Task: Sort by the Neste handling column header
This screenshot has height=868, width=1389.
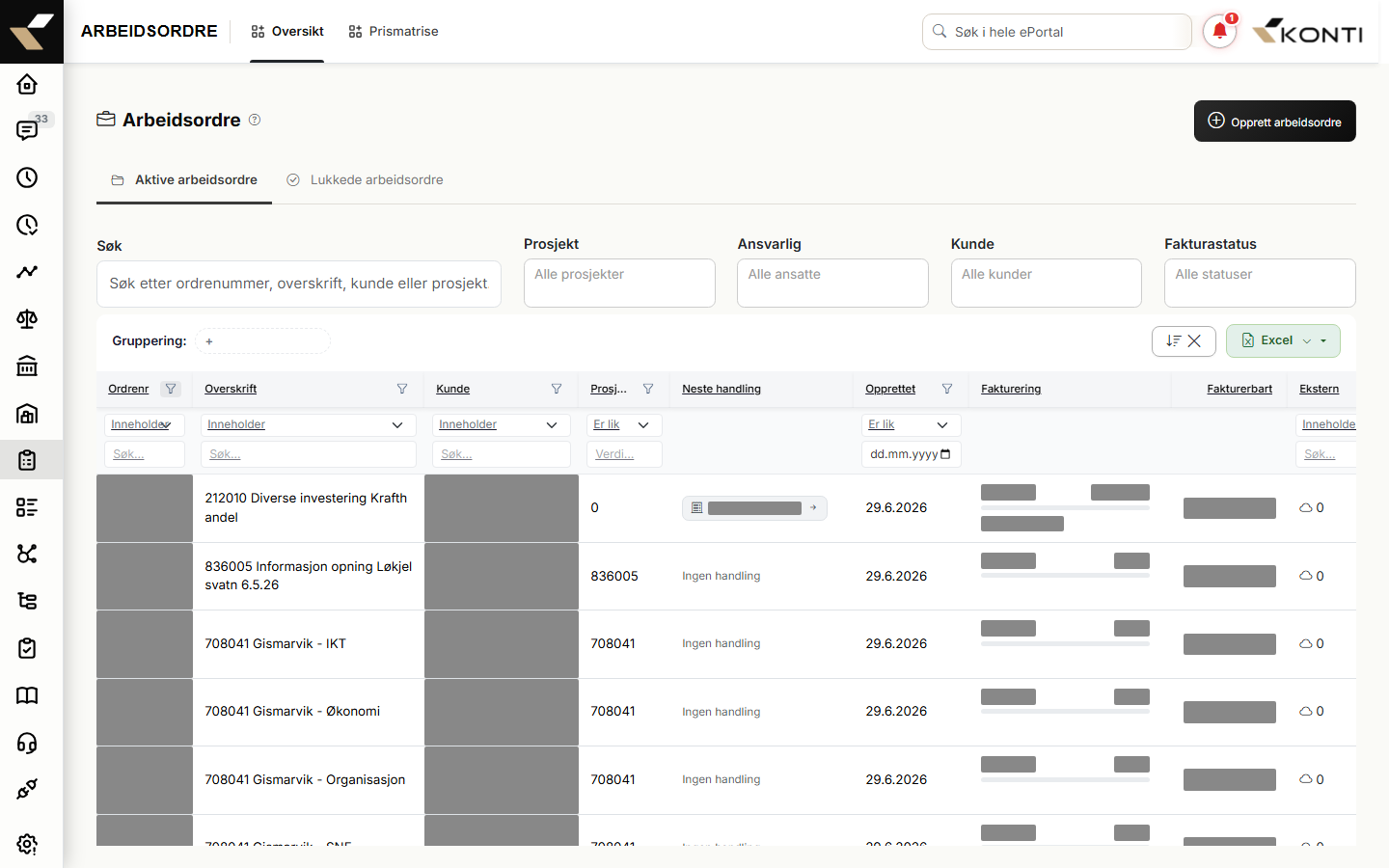Action: (722, 389)
